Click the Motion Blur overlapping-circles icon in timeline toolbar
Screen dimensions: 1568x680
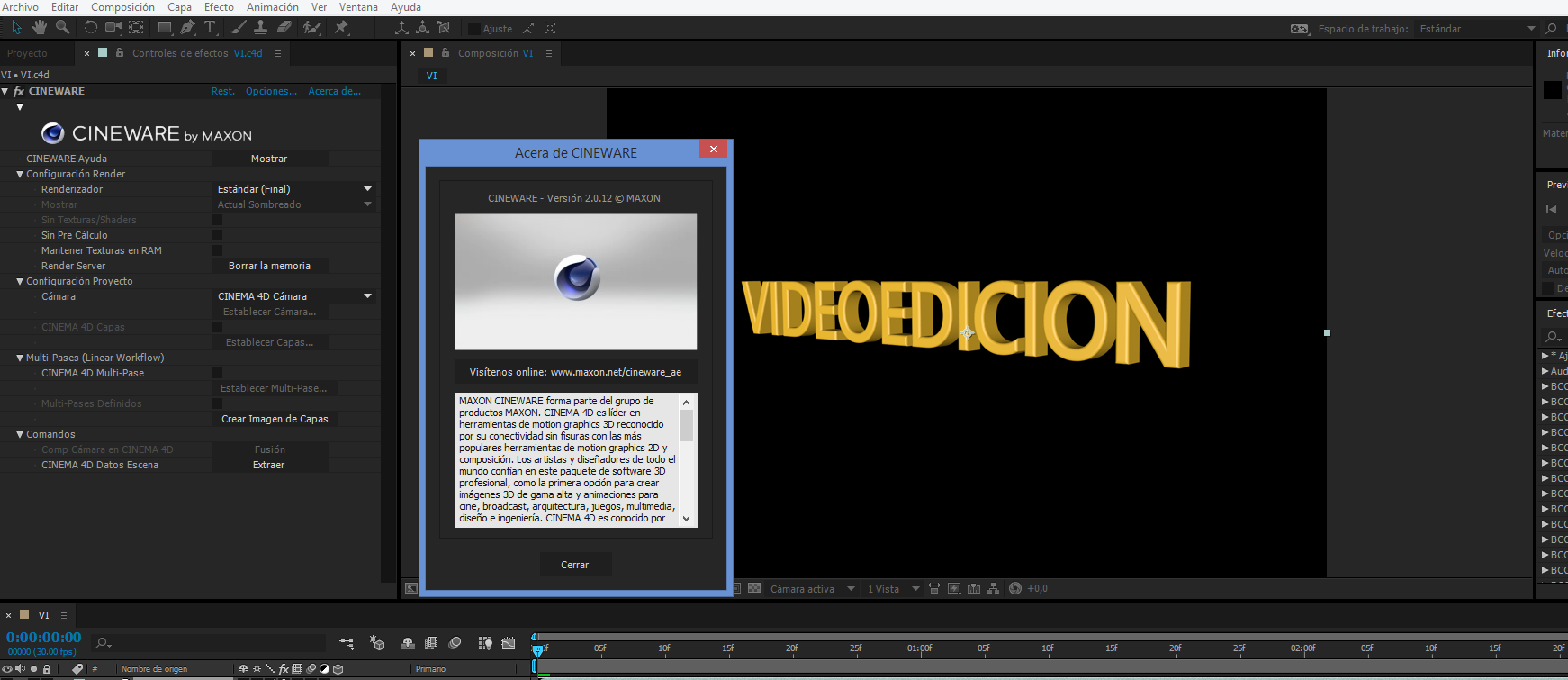coord(455,643)
